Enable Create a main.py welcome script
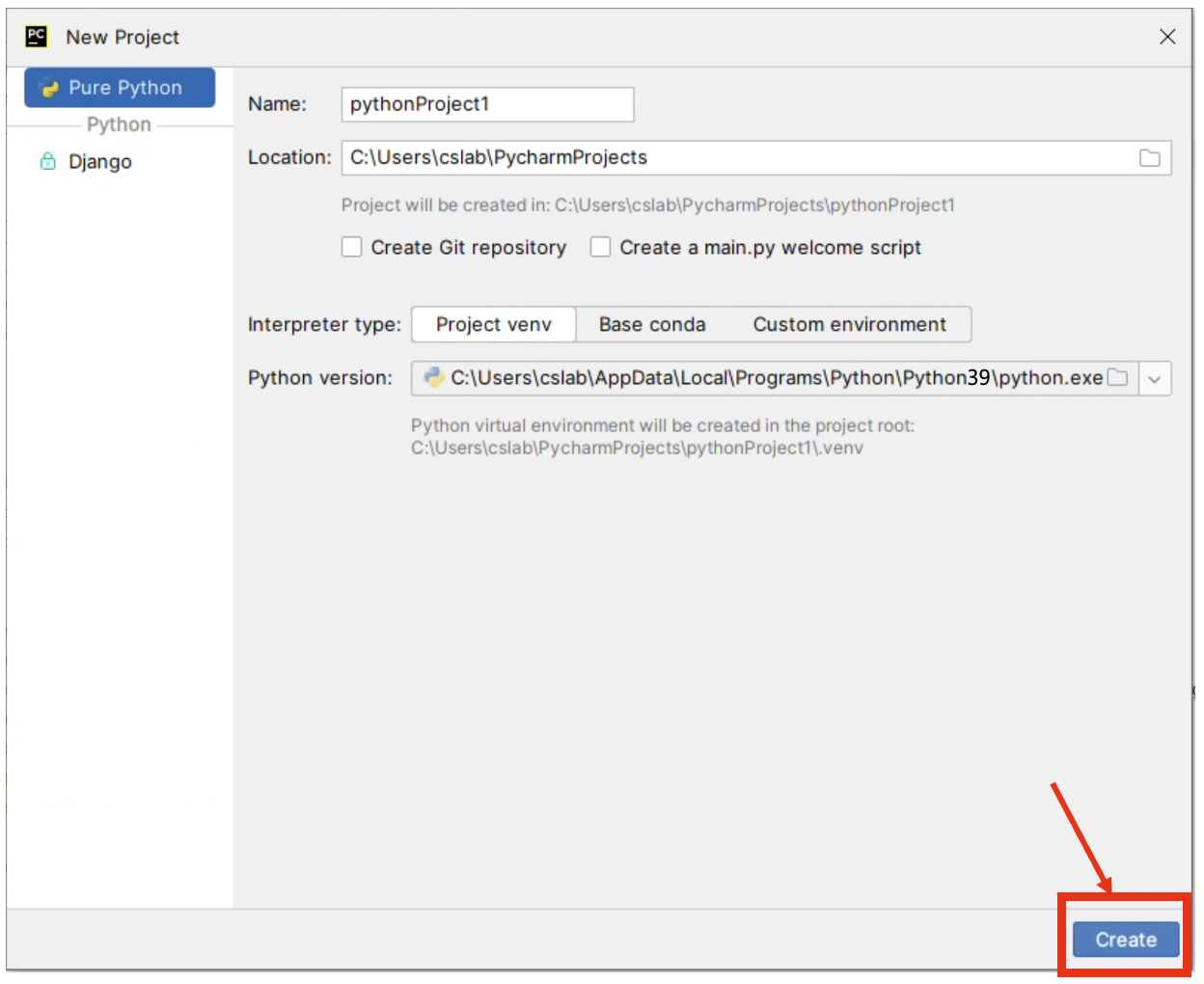This screenshot has width=1204, height=984. pyautogui.click(x=600, y=247)
